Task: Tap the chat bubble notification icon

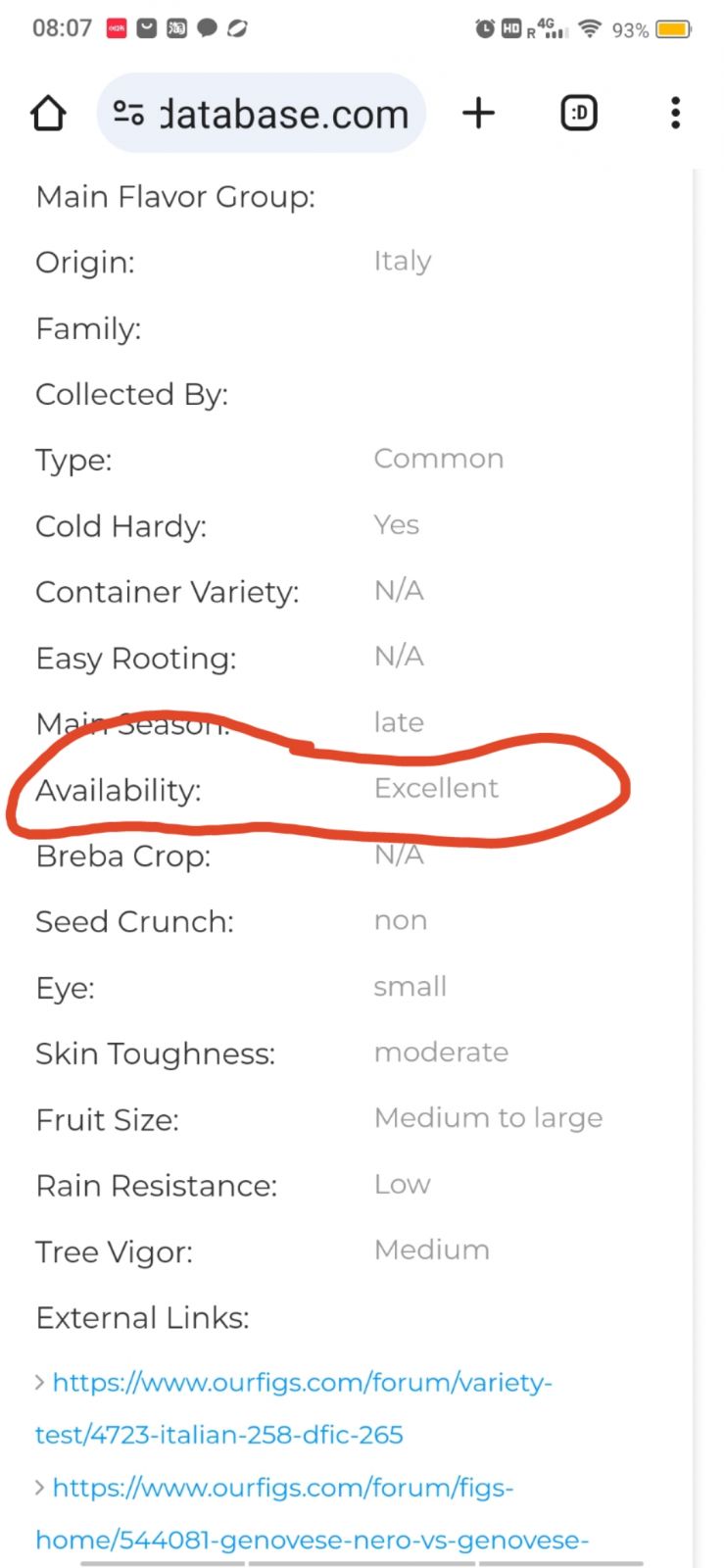Action: tap(207, 28)
